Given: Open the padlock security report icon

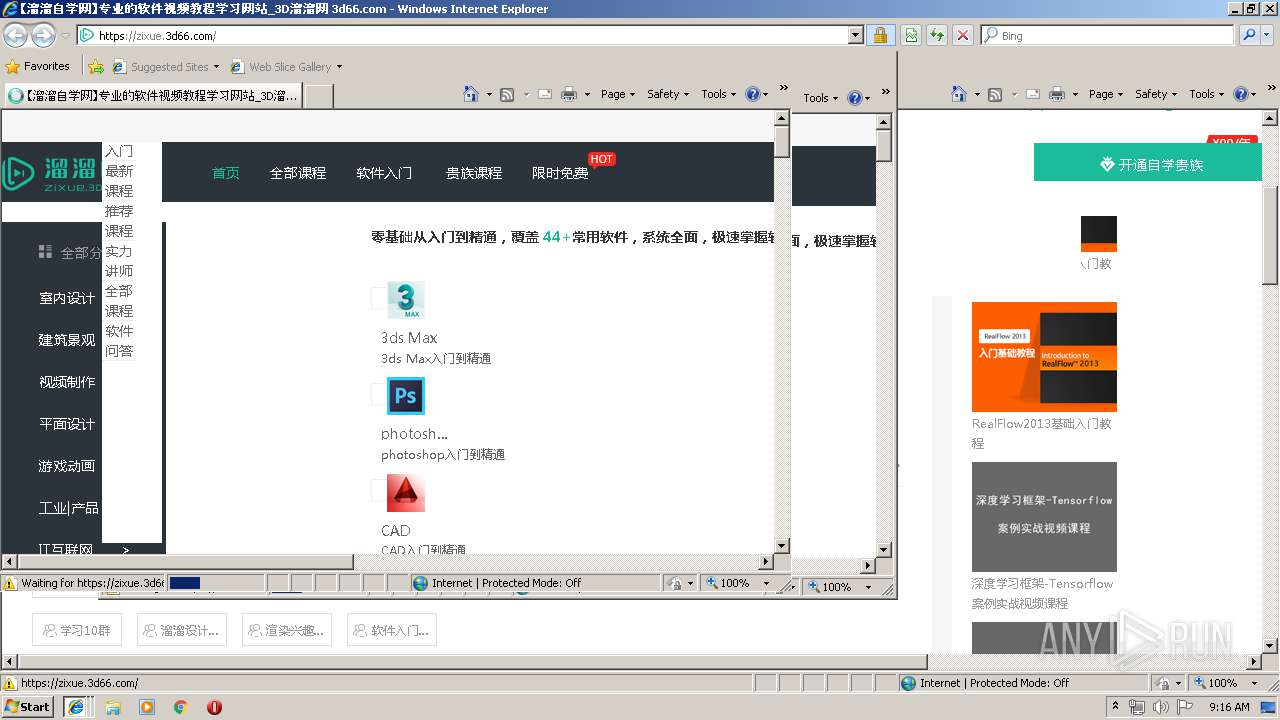Looking at the screenshot, I should click(x=880, y=35).
